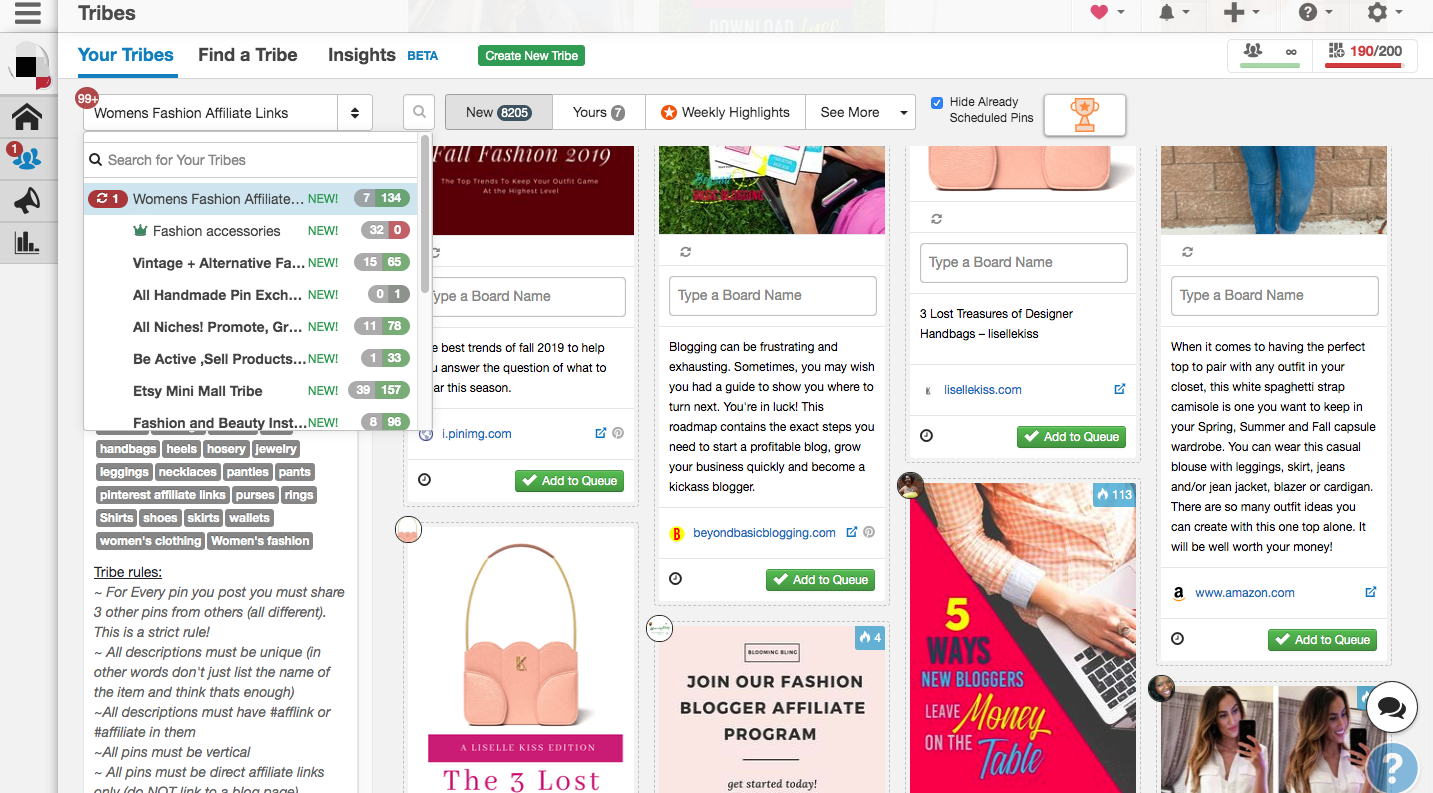Open lisellekiss.com link

coord(983,390)
